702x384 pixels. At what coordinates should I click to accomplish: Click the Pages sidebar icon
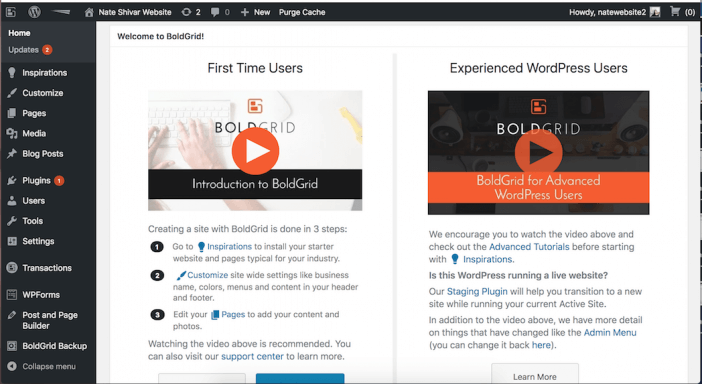click(12, 113)
